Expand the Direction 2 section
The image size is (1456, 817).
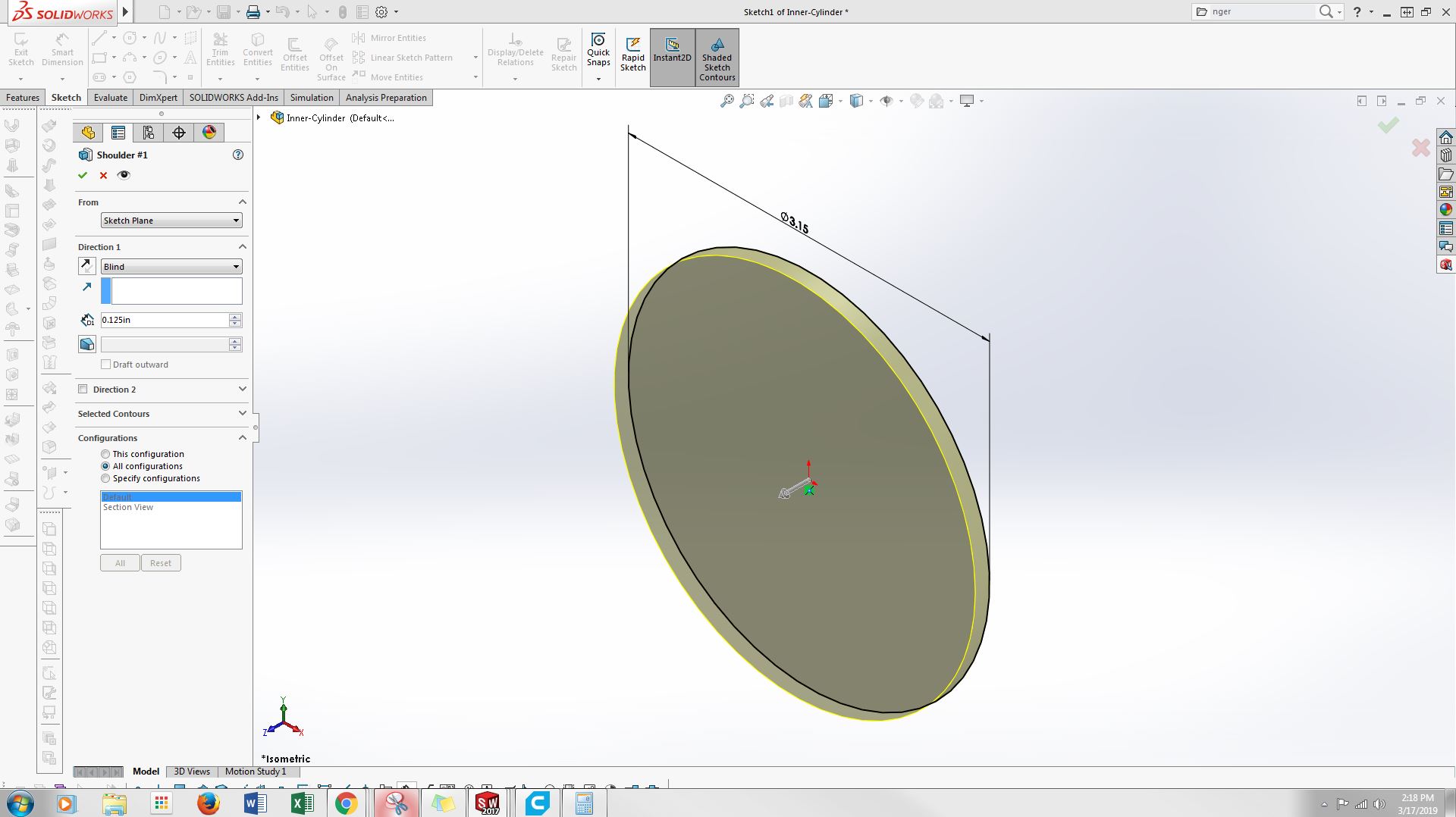[243, 389]
